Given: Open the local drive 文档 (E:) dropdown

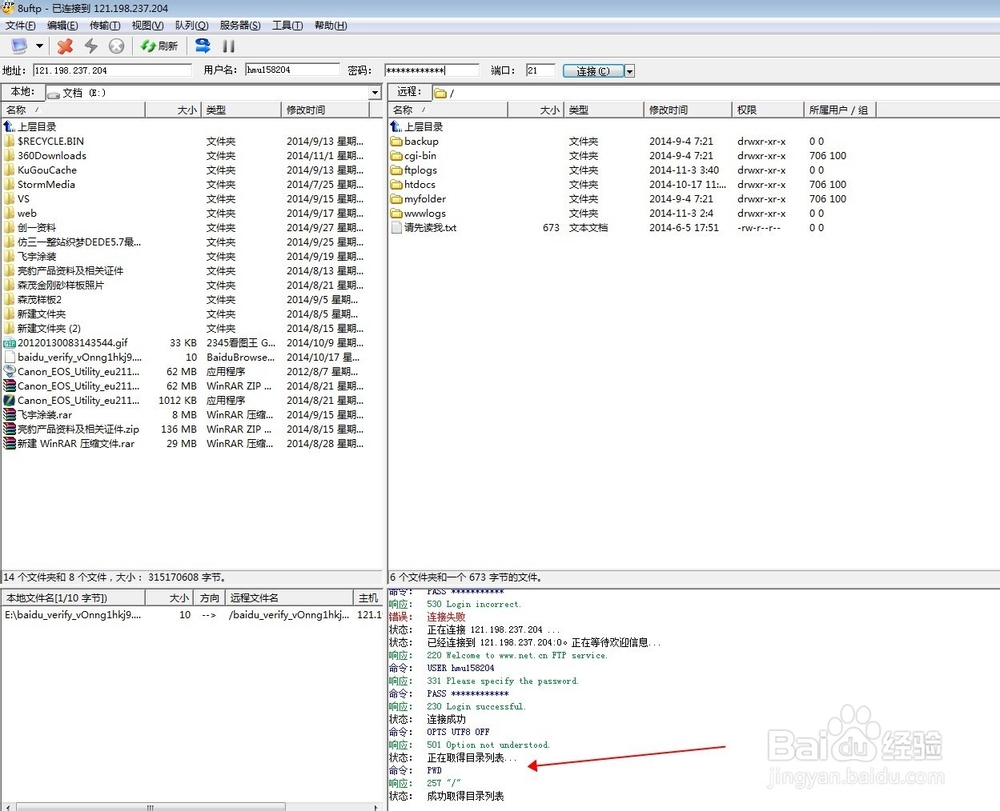Looking at the screenshot, I should (375, 93).
